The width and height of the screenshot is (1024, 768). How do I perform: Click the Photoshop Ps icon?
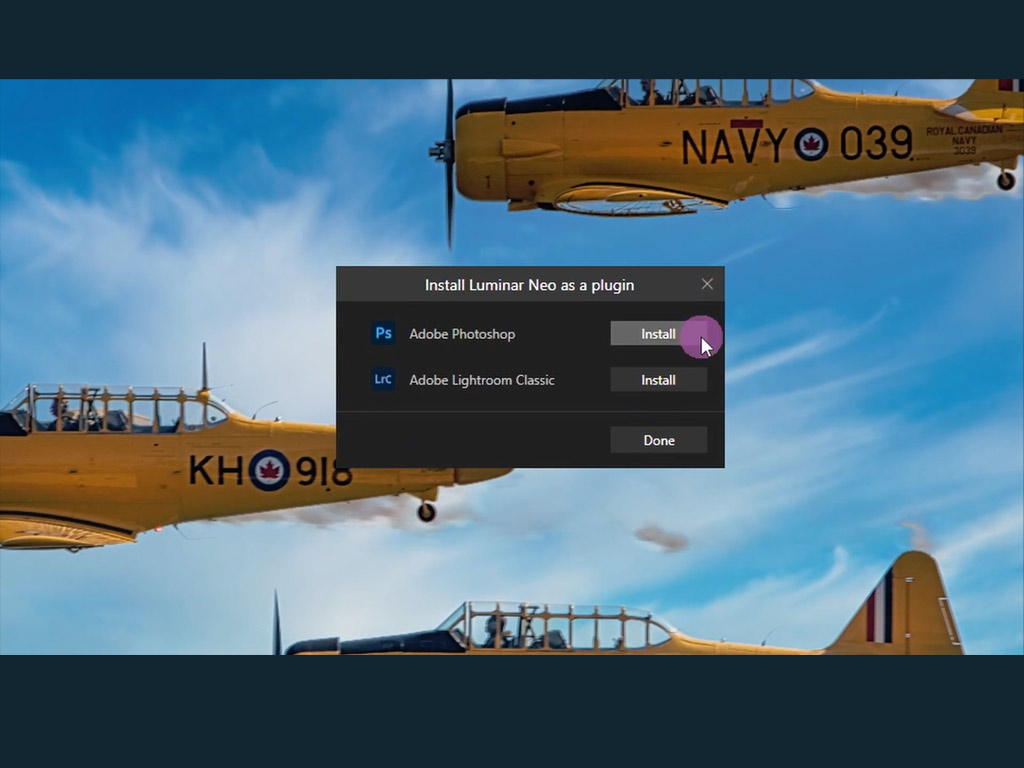click(x=383, y=334)
